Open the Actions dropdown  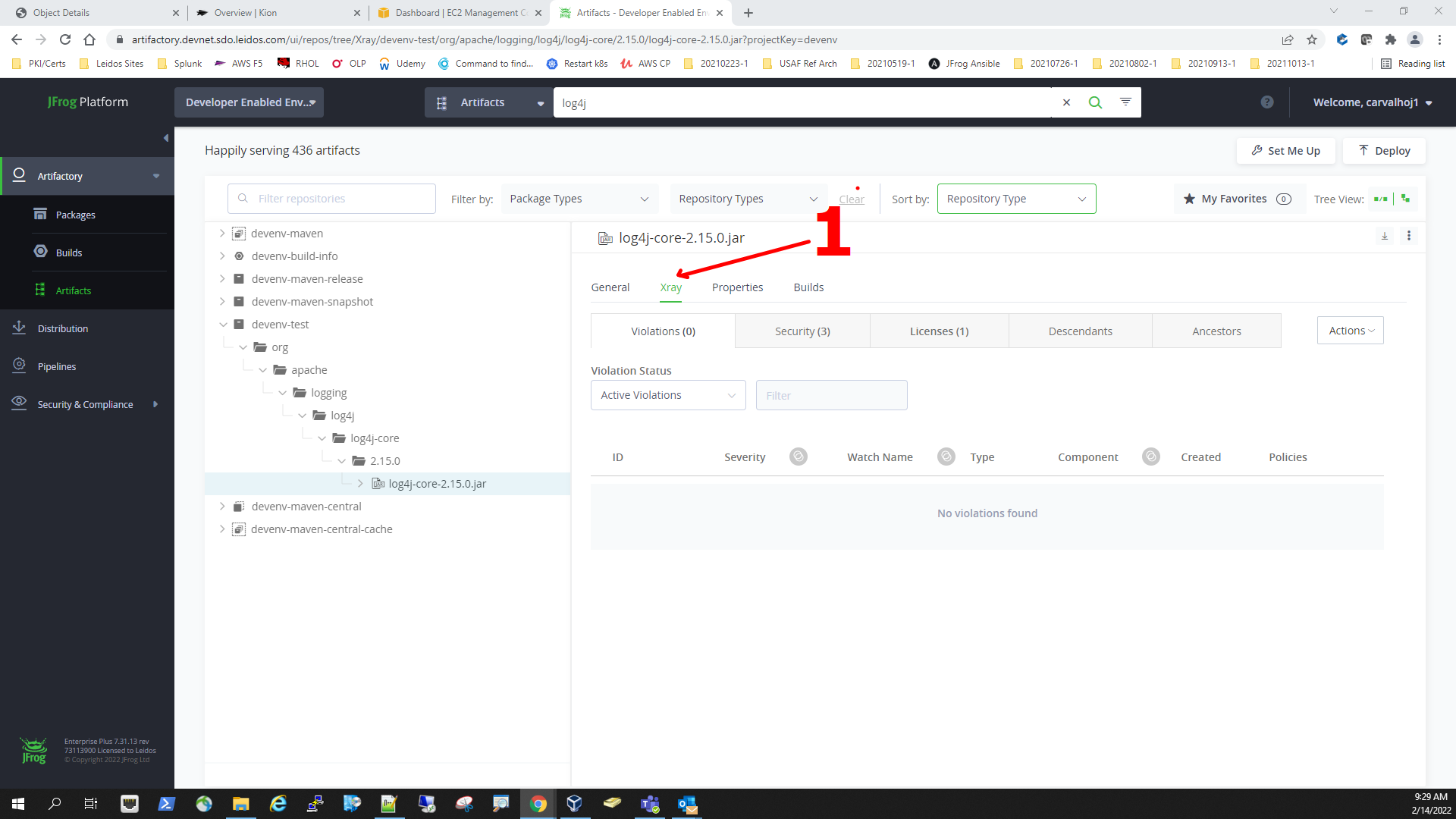[x=1351, y=331]
